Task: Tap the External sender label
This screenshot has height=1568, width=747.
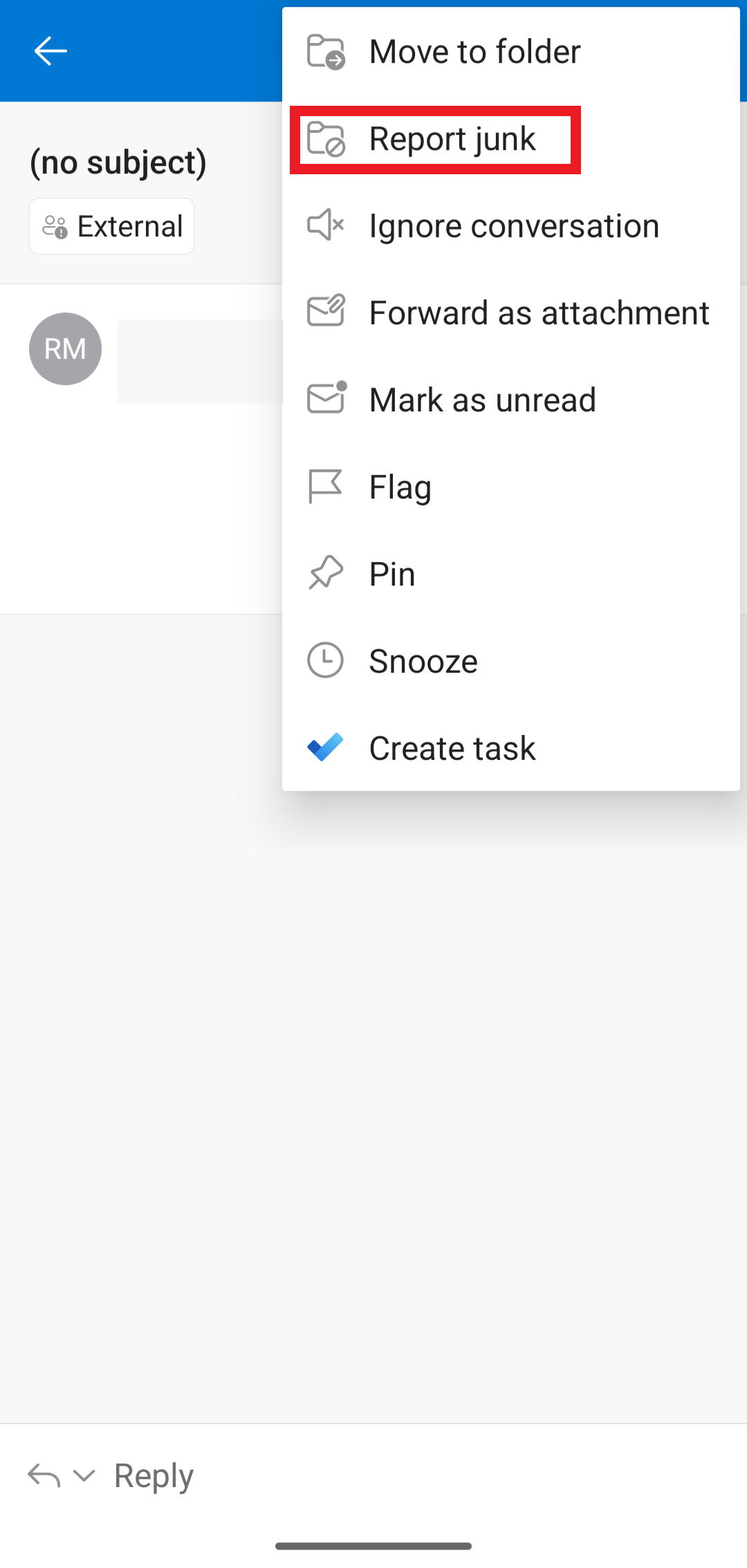Action: coord(112,226)
